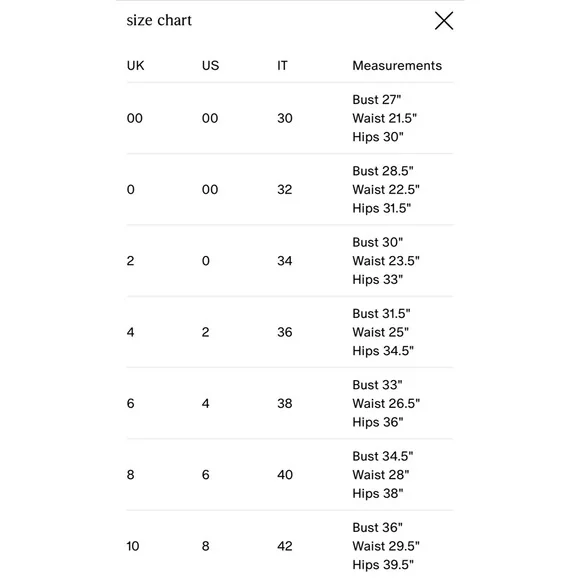Select the UK 00 size row
Image resolution: width=580 pixels, height=580 pixels.
point(290,118)
